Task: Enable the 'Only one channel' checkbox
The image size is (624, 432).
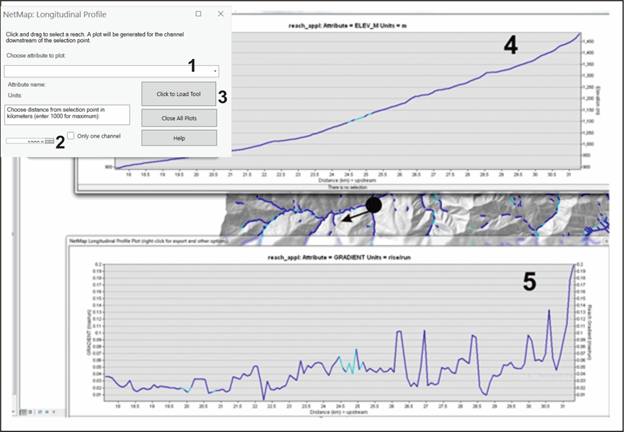Action: point(70,136)
